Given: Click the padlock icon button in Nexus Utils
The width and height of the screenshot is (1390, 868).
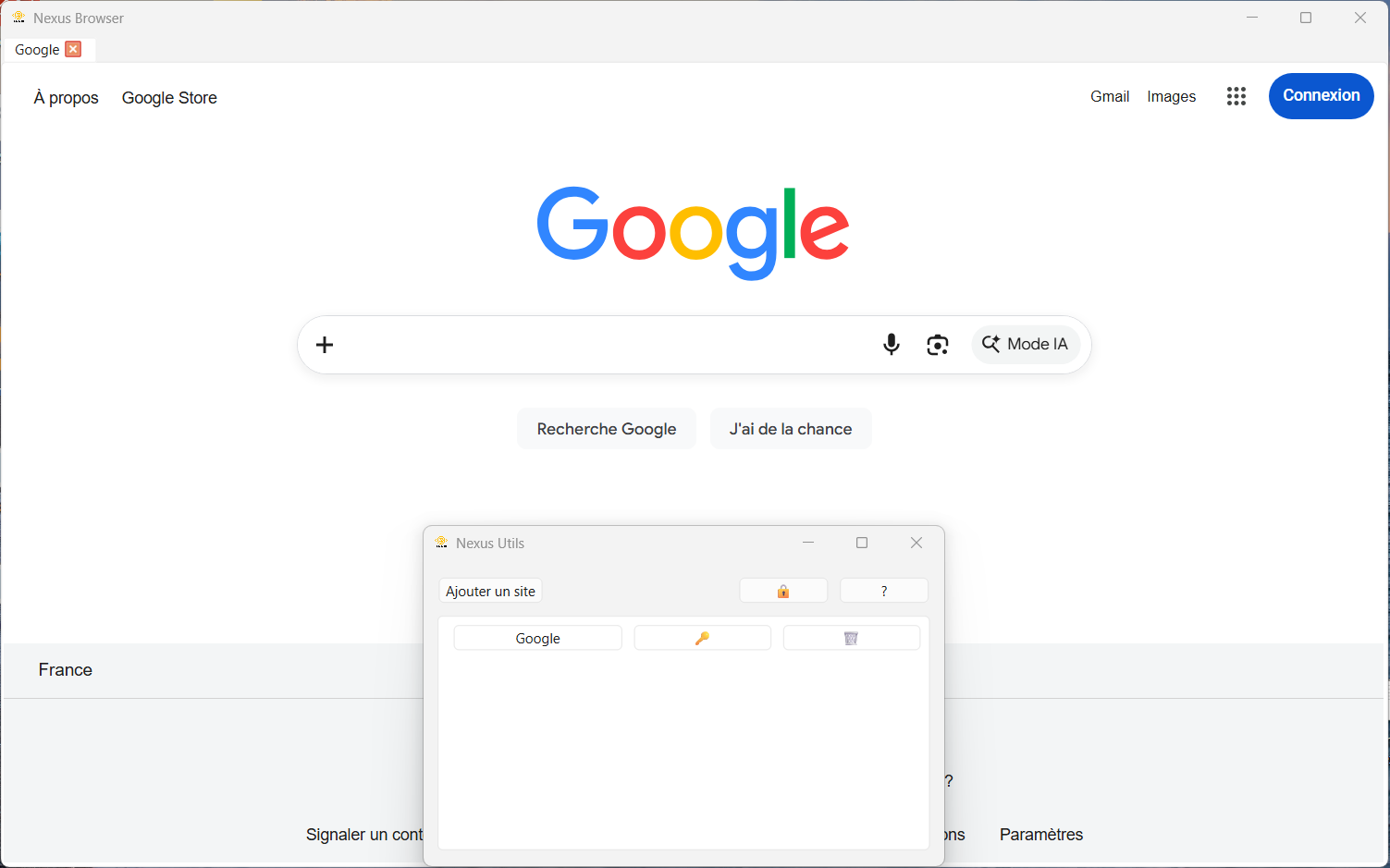Looking at the screenshot, I should tap(783, 592).
